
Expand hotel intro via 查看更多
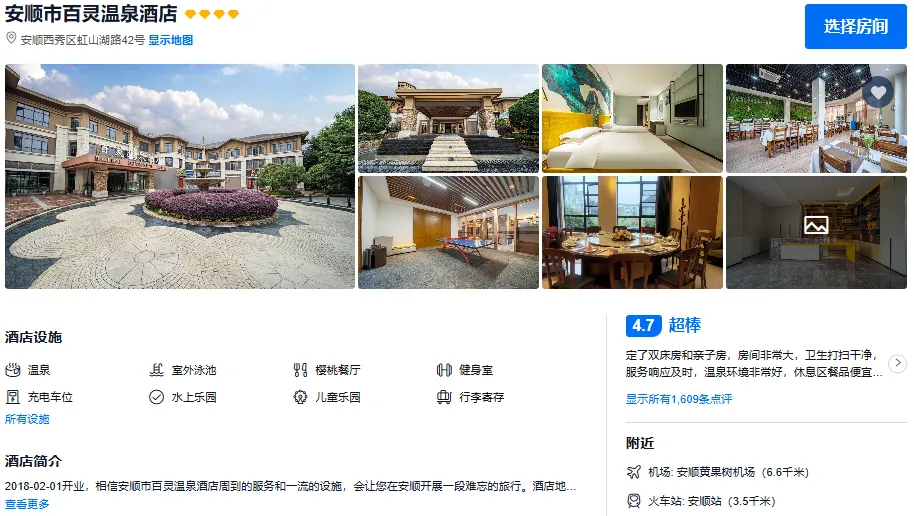(x=27, y=504)
